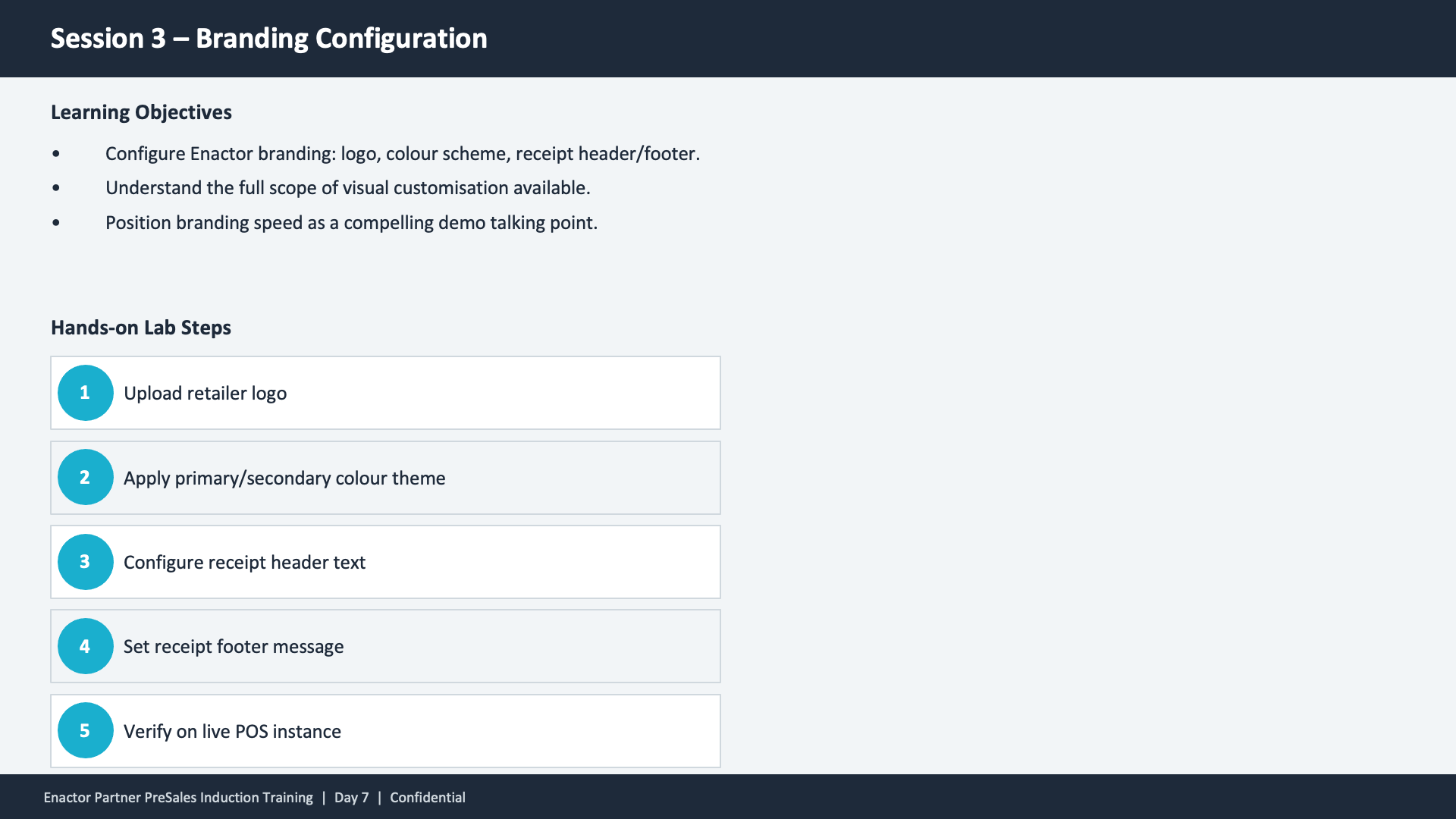The height and width of the screenshot is (819, 1456).
Task: Select the 'Hands-on Lab Steps' heading
Action: point(140,328)
